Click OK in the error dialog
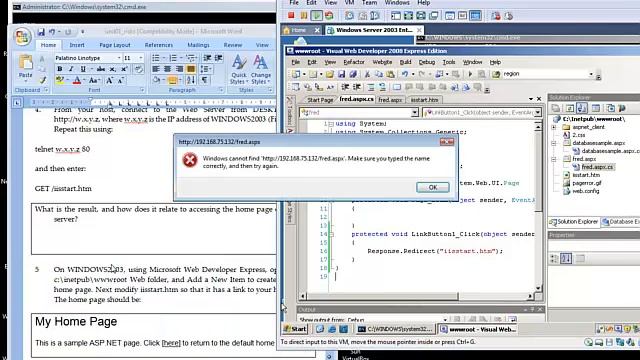The height and width of the screenshot is (360, 640). [433, 187]
